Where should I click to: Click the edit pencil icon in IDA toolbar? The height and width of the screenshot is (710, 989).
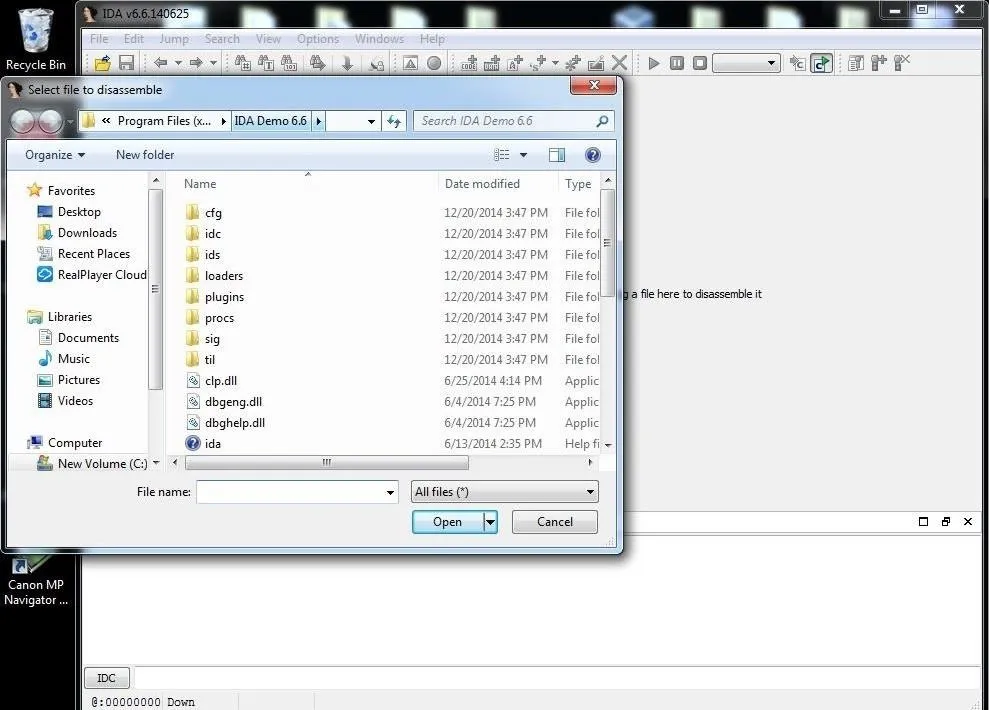[596, 63]
